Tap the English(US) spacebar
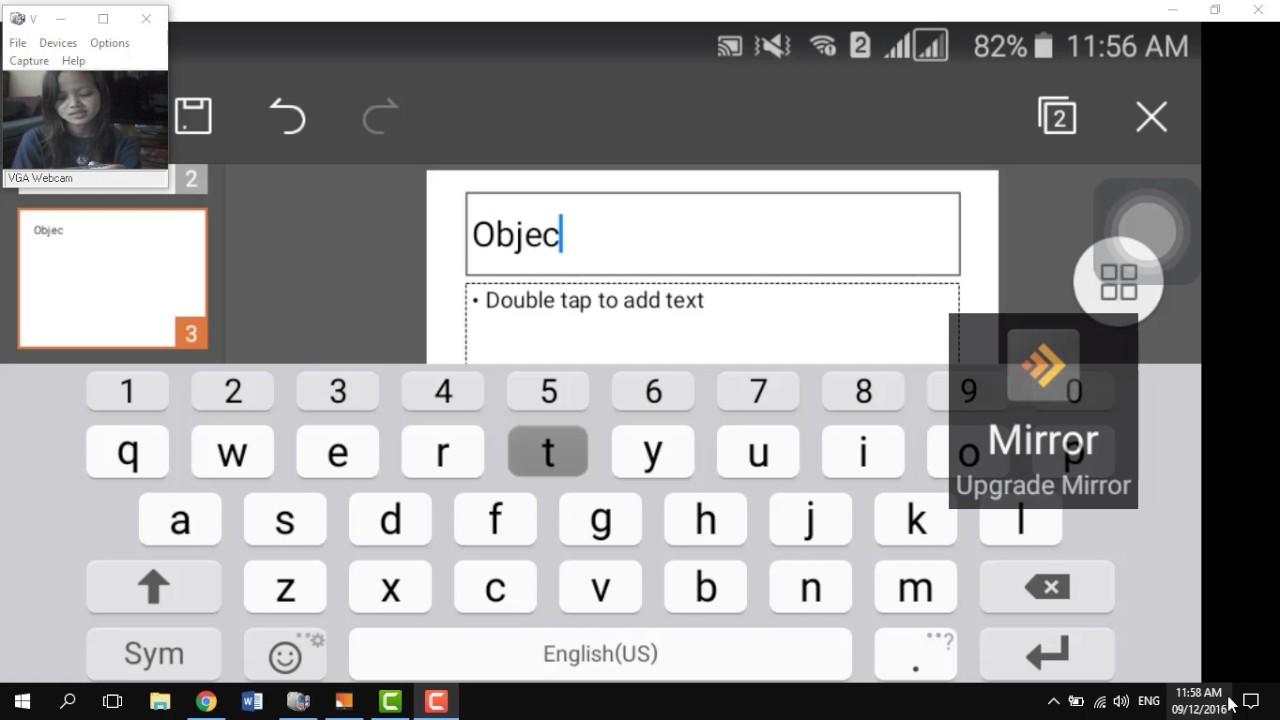This screenshot has width=1280, height=720. pos(600,654)
